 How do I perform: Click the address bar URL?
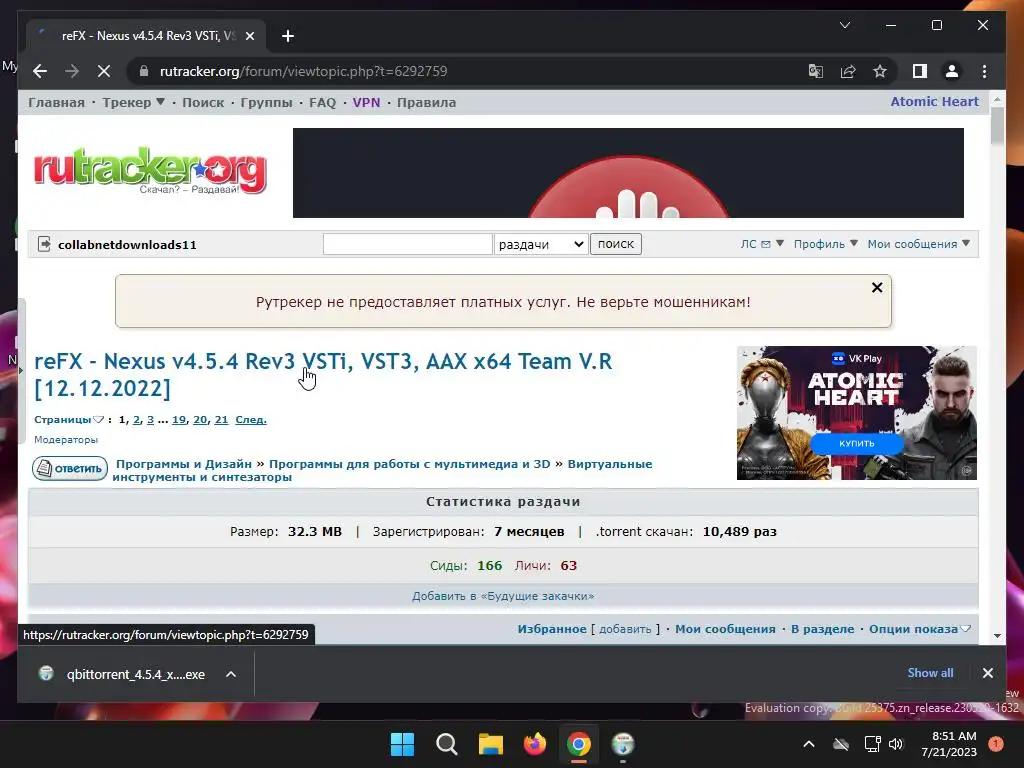click(x=304, y=71)
